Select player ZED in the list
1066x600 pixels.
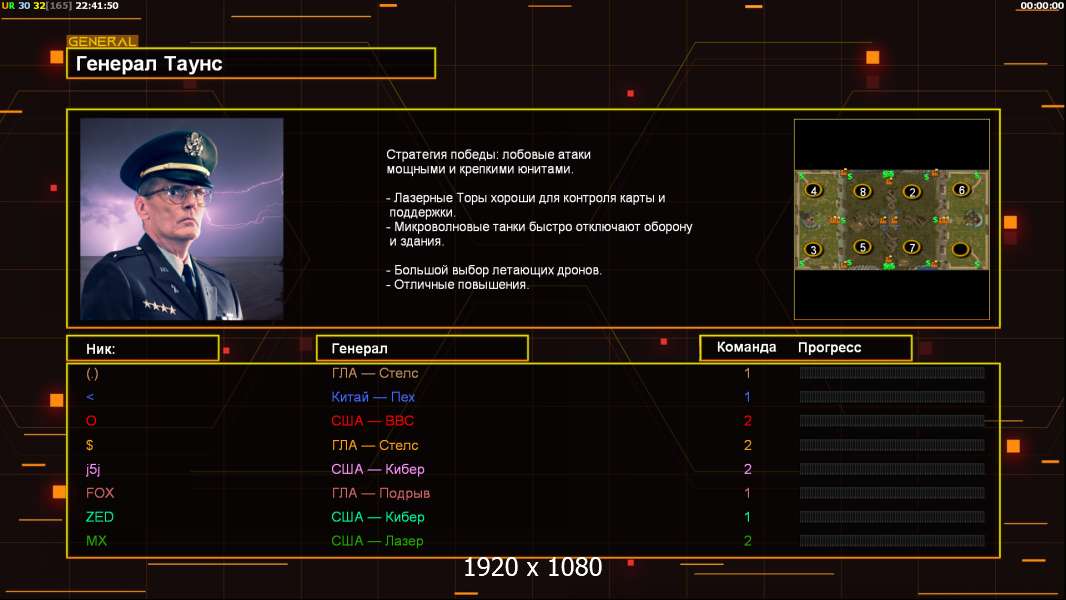pyautogui.click(x=99, y=516)
